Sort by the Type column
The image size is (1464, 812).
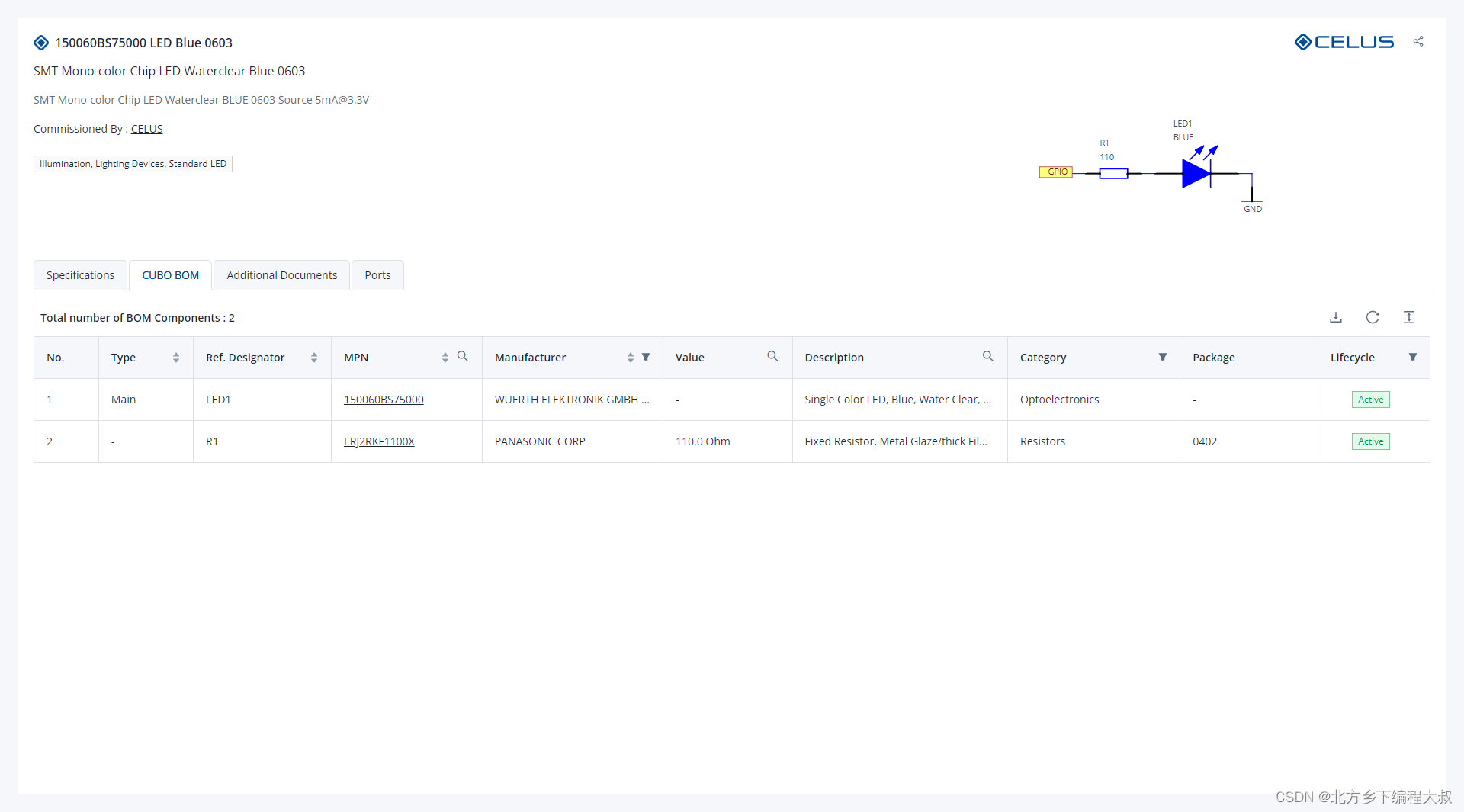176,358
